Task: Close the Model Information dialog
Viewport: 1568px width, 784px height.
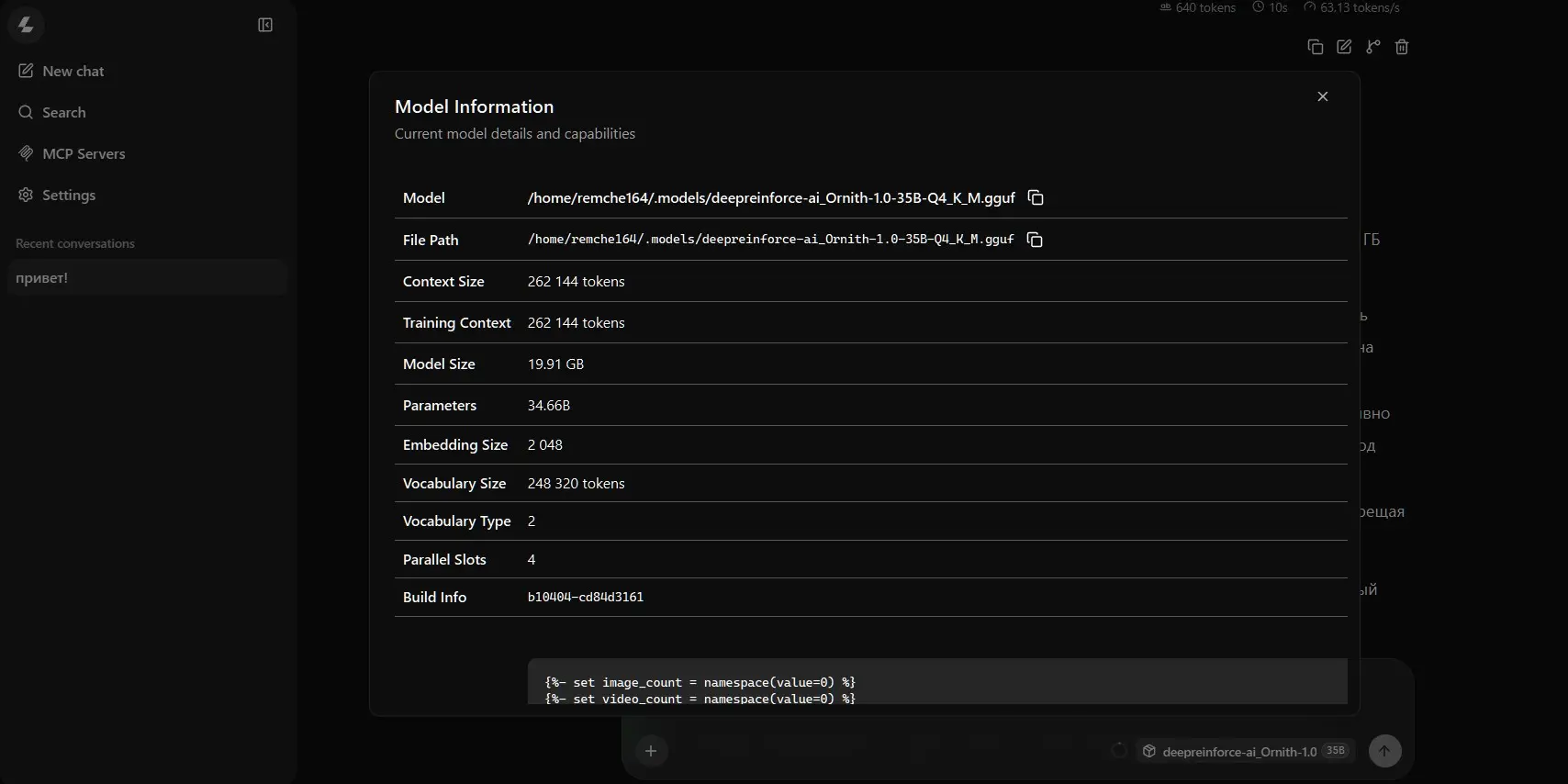Action: point(1323,96)
